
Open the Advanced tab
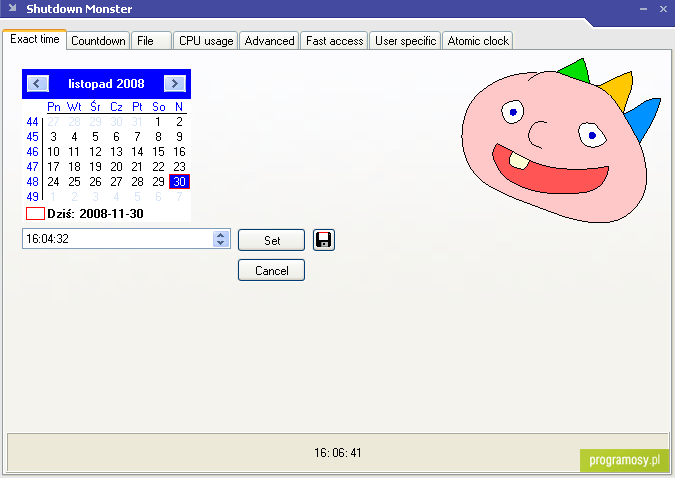coord(269,41)
